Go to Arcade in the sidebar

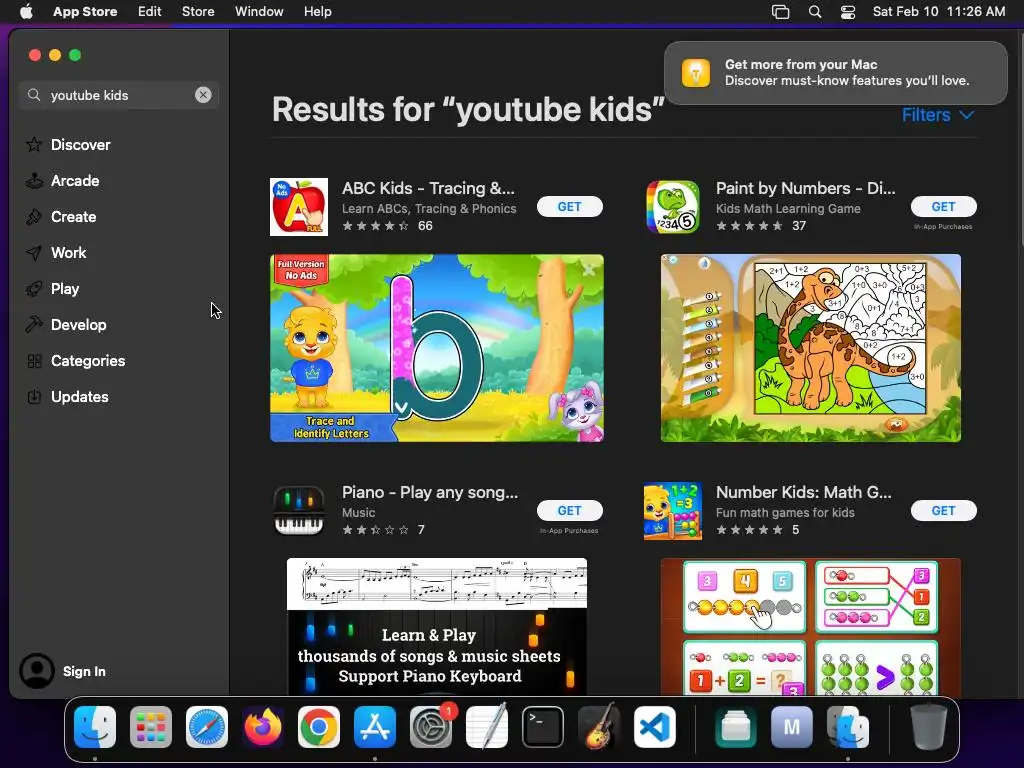[x=63, y=181]
